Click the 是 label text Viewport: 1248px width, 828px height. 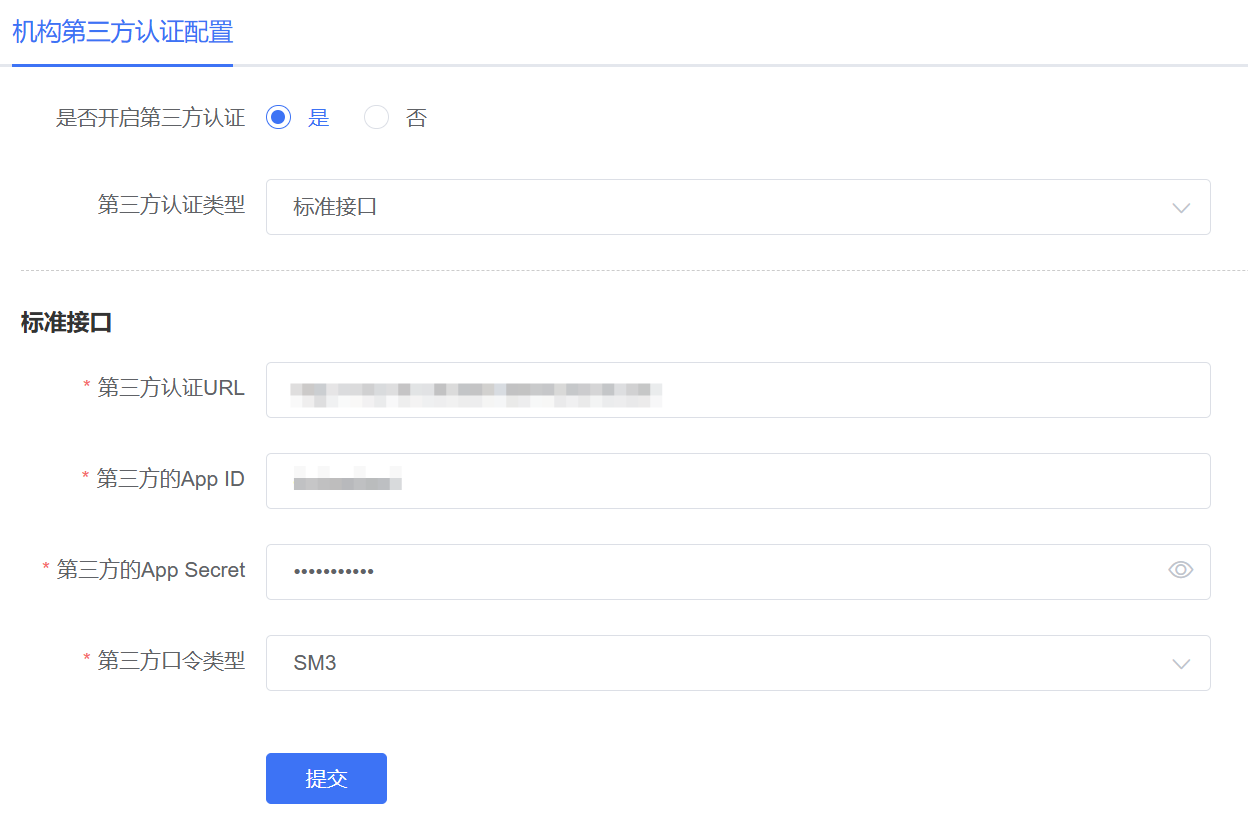tap(318, 118)
